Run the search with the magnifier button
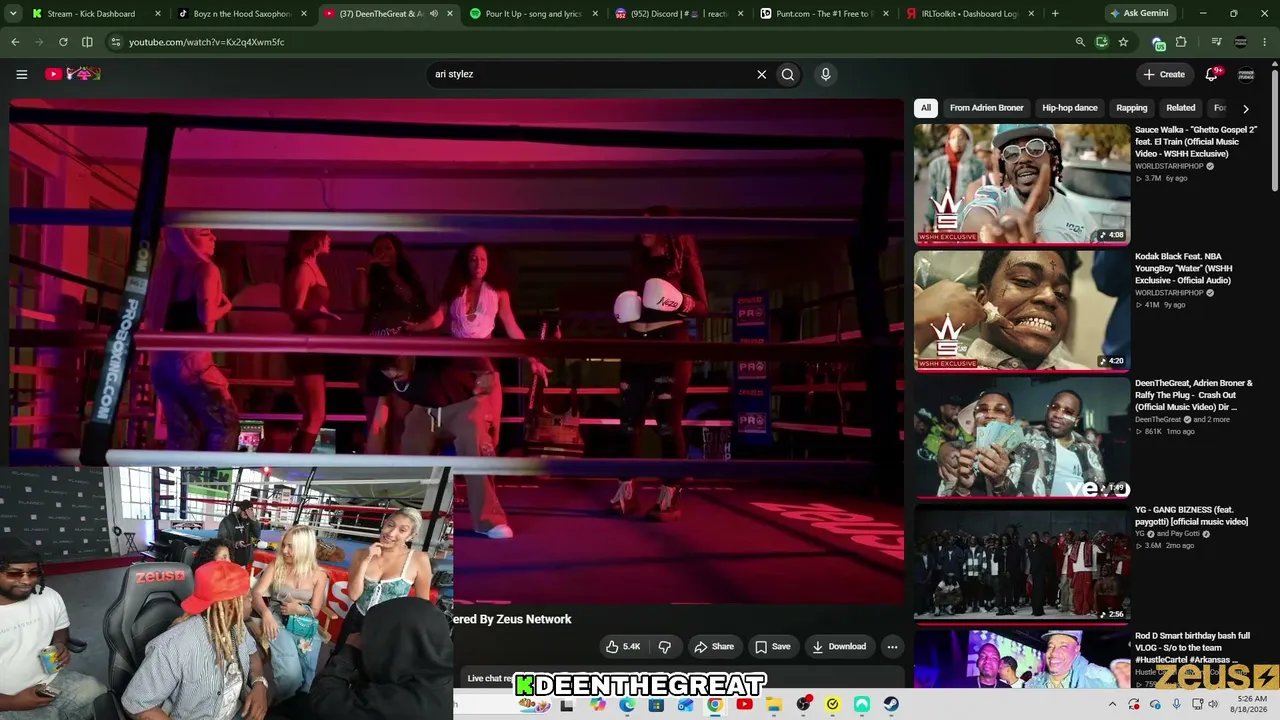Viewport: 1280px width, 720px height. pos(788,74)
